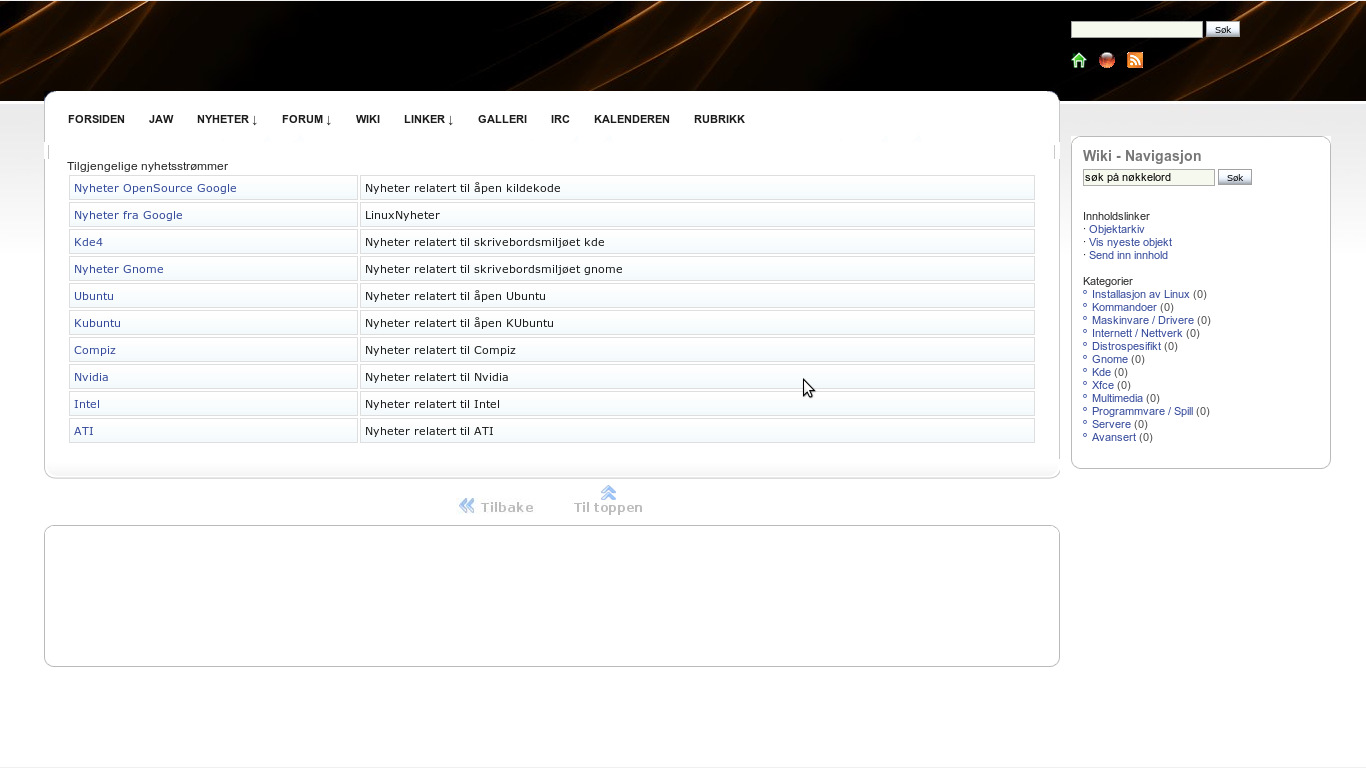1366x768 pixels.
Task: Open the Kubuntu news feed
Action: click(97, 323)
